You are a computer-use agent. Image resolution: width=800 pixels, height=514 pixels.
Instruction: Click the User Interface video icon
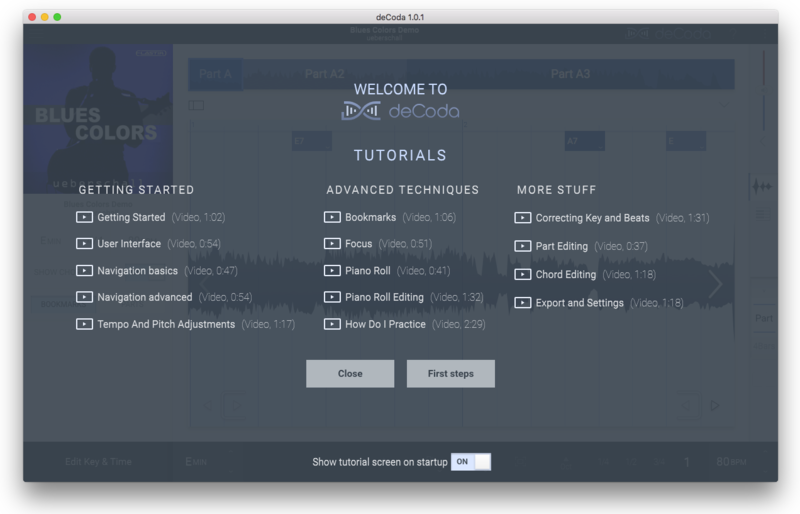84,244
